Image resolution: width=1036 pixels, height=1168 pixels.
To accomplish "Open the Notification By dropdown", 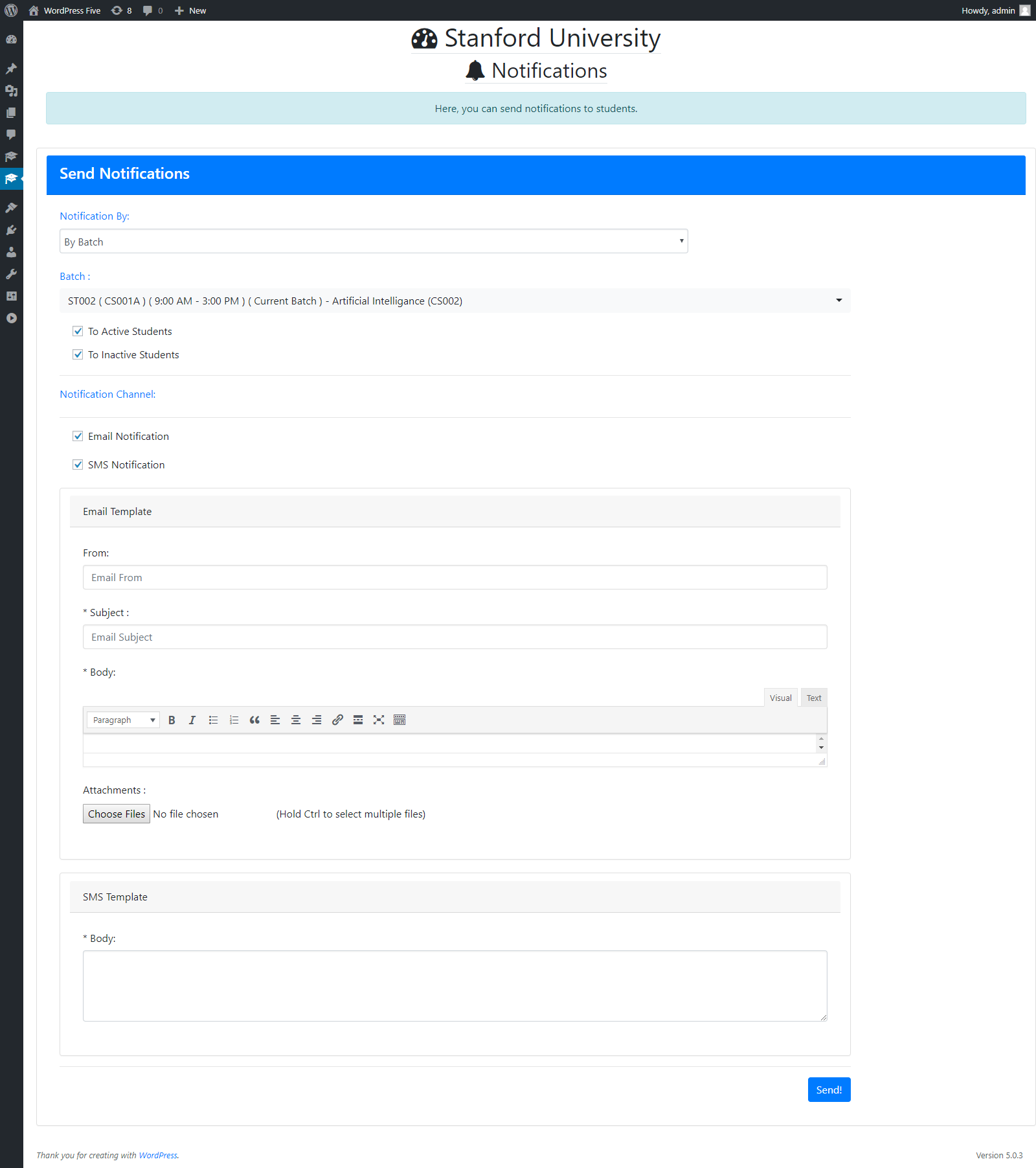I will 374,241.
